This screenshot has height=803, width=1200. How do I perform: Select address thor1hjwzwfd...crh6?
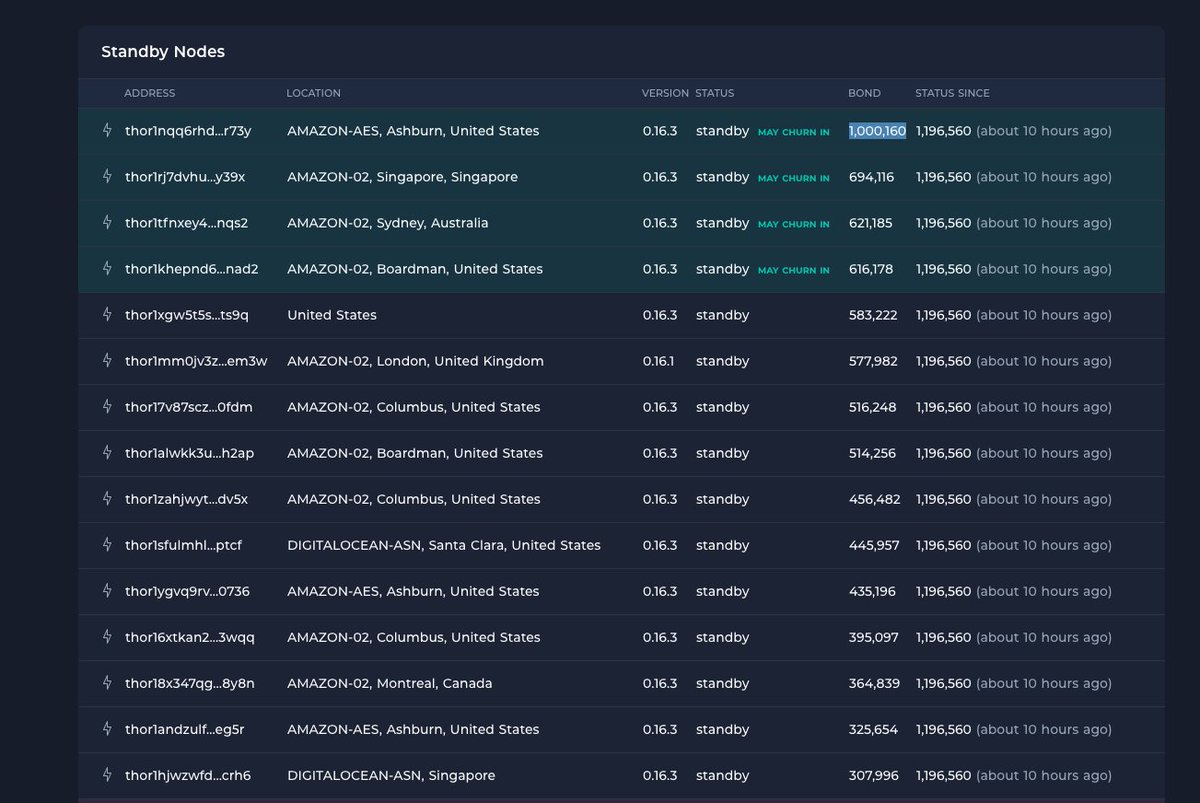188,775
